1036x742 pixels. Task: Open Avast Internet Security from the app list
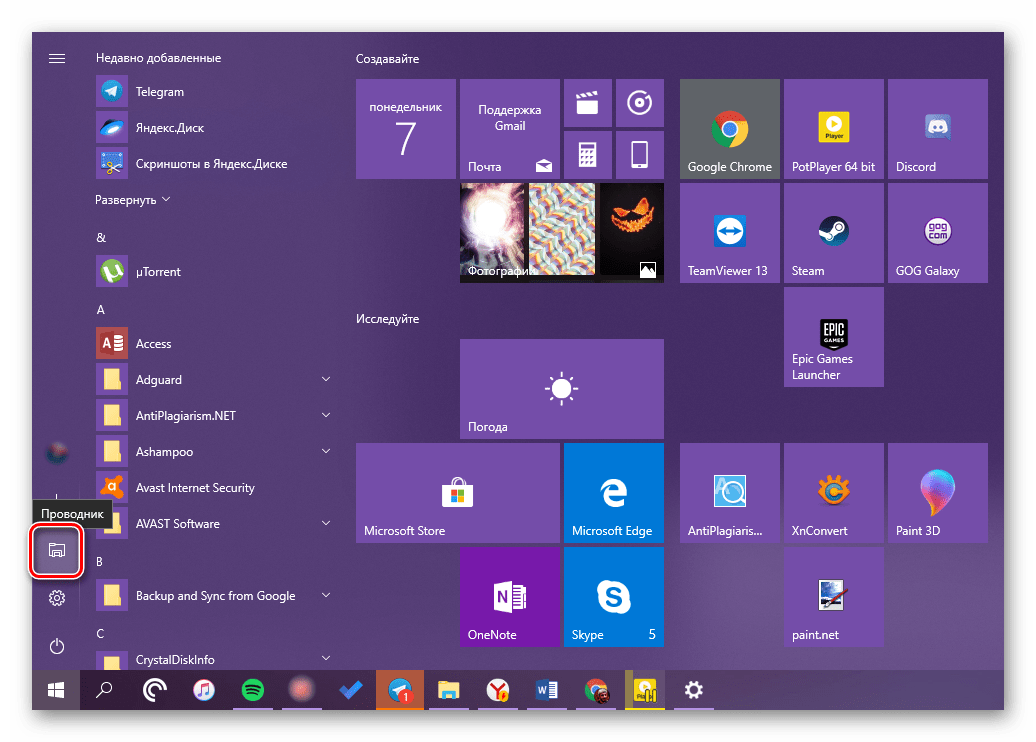pos(195,488)
